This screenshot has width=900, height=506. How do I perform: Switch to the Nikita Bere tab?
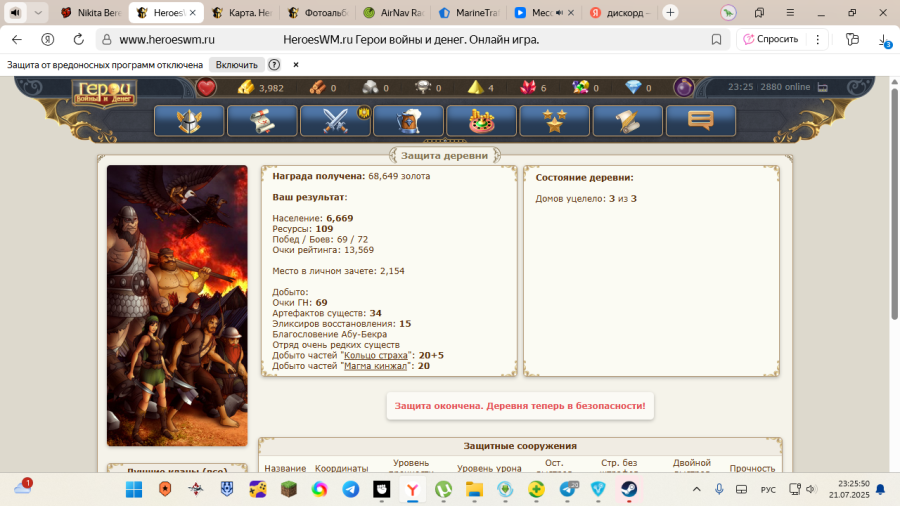(91, 13)
